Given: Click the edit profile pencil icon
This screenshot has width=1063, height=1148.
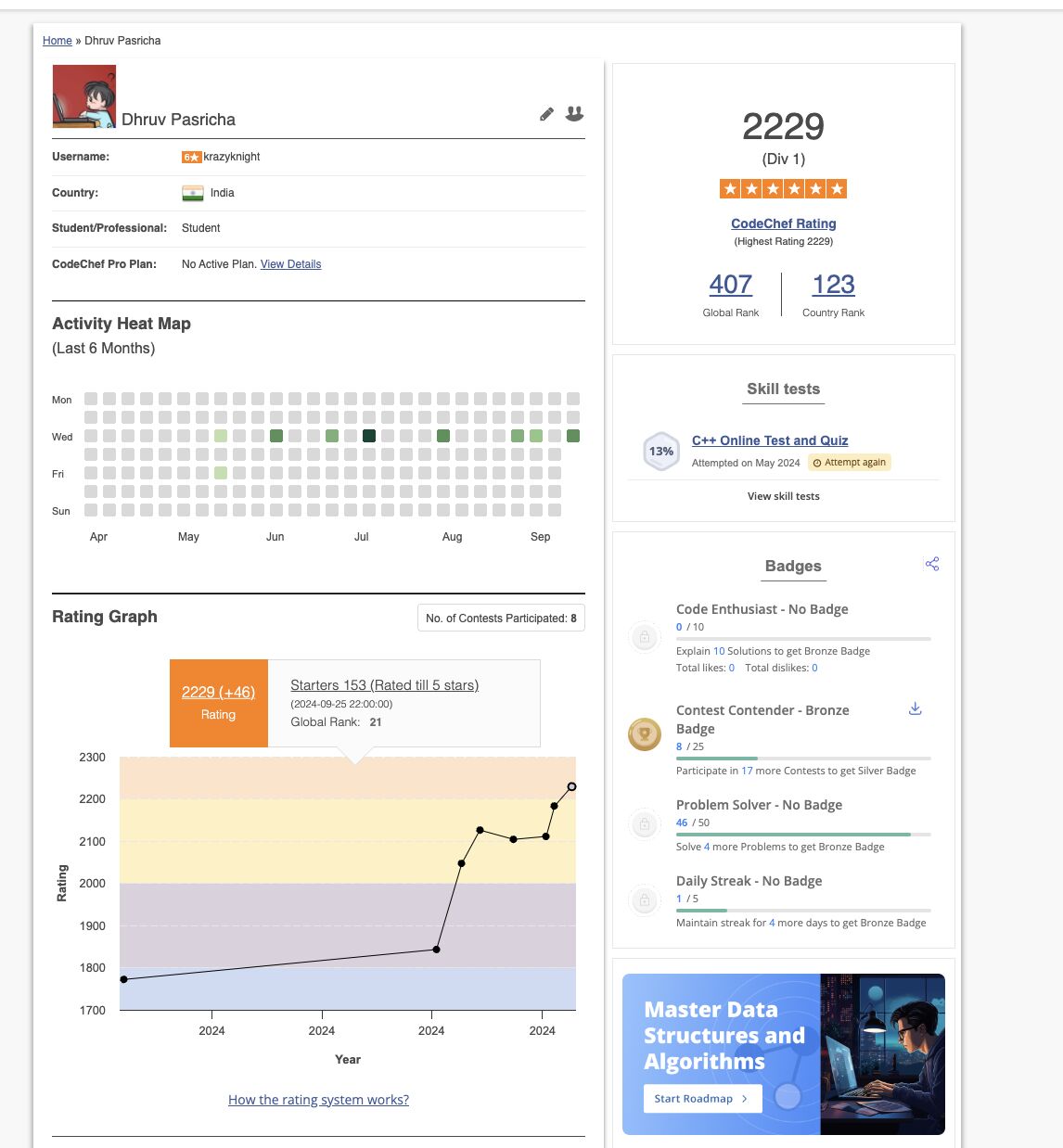Looking at the screenshot, I should [546, 114].
